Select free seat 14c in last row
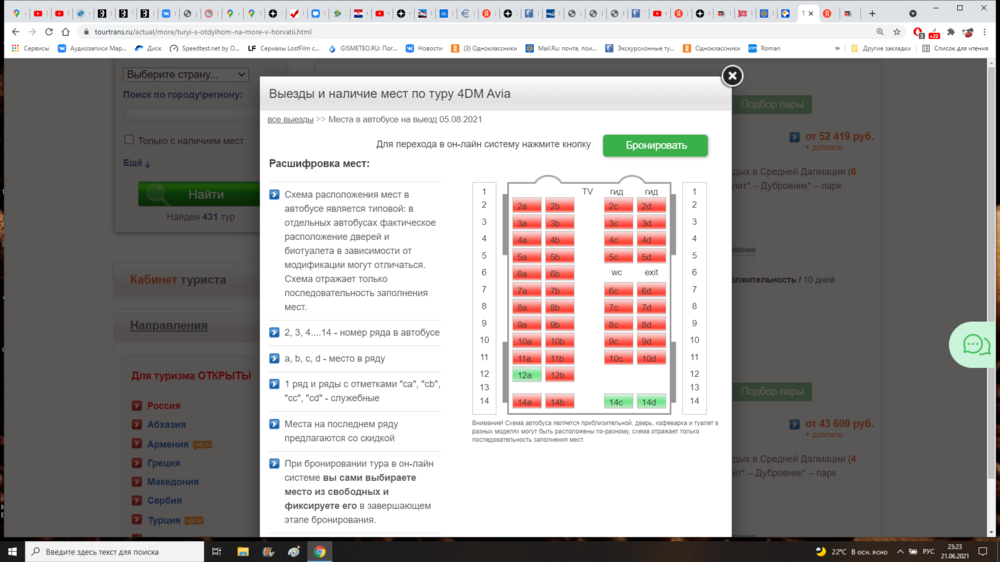This screenshot has height=562, width=1000. 618,402
